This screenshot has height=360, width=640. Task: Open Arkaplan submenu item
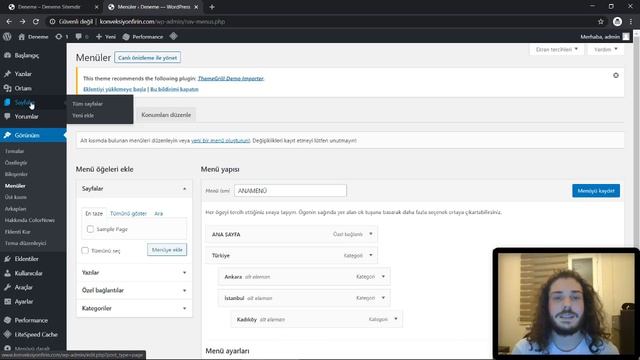point(16,209)
